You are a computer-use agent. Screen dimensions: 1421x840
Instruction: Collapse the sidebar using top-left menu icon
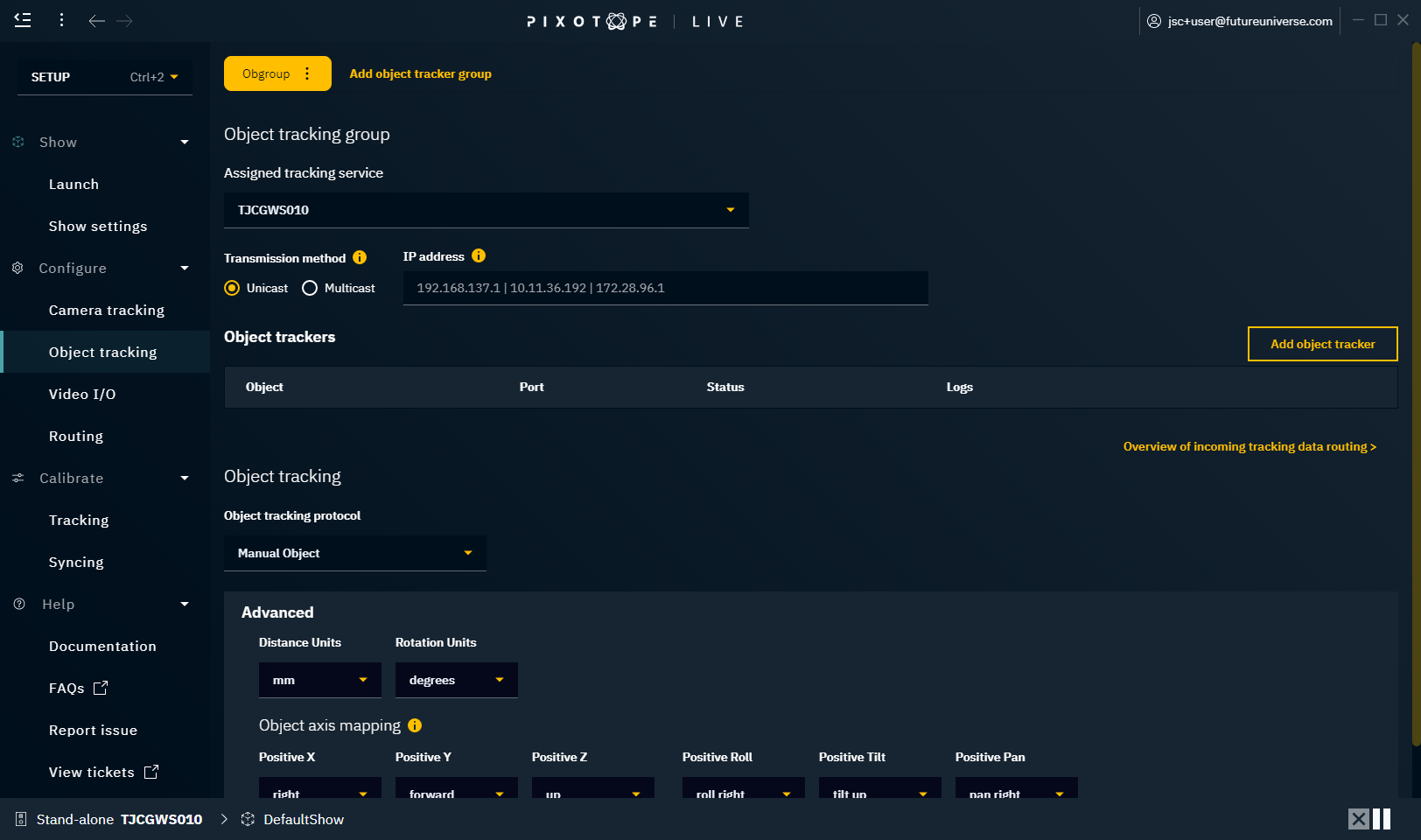coord(23,20)
